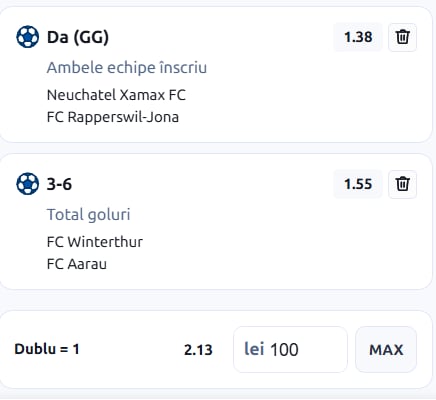Open the Ambele echipe înscriu market

[x=127, y=68]
